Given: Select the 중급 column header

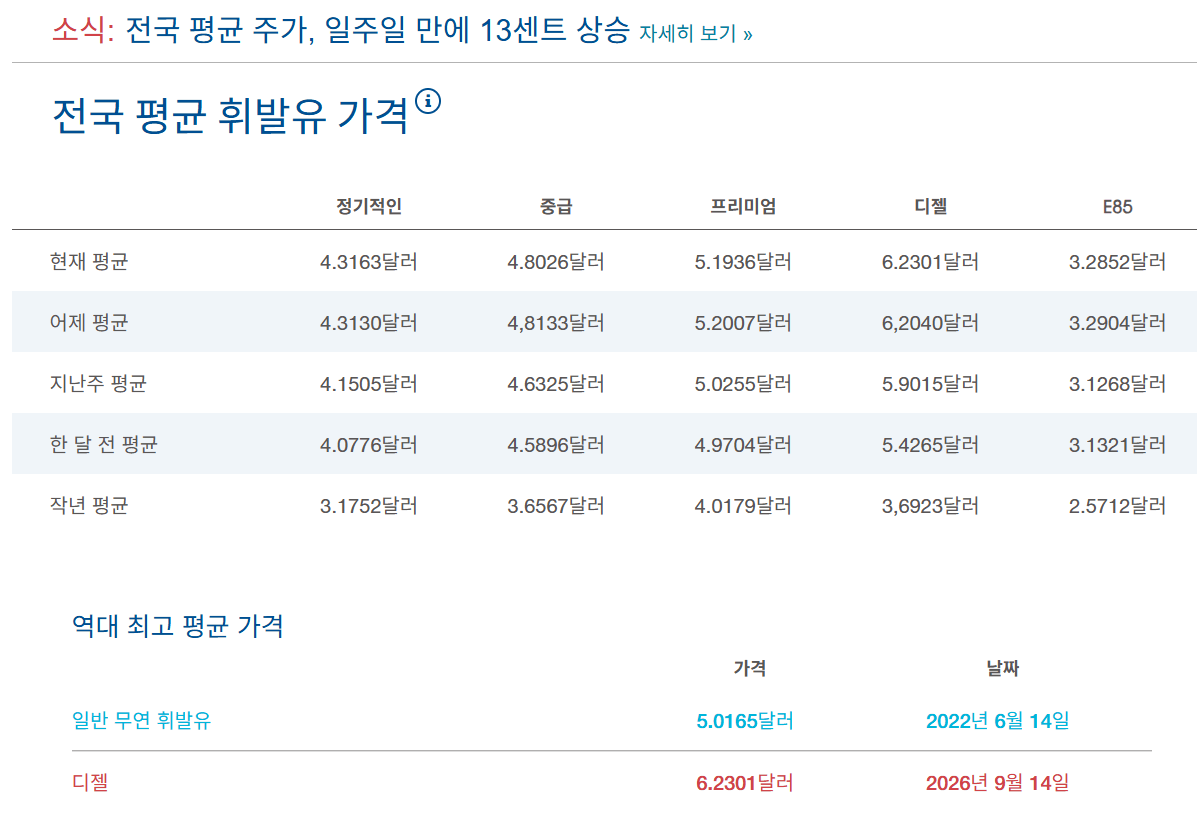Looking at the screenshot, I should point(556,206).
